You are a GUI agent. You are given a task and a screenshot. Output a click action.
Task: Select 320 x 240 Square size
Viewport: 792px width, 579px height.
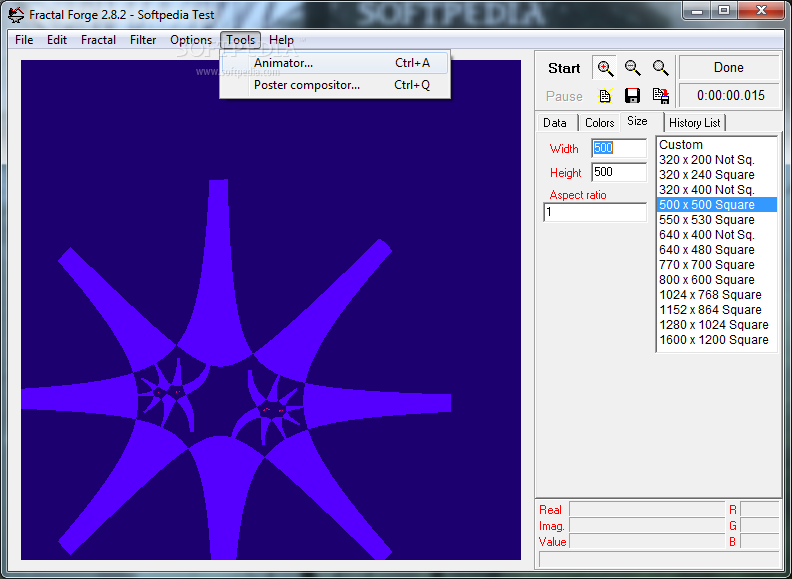point(716,175)
